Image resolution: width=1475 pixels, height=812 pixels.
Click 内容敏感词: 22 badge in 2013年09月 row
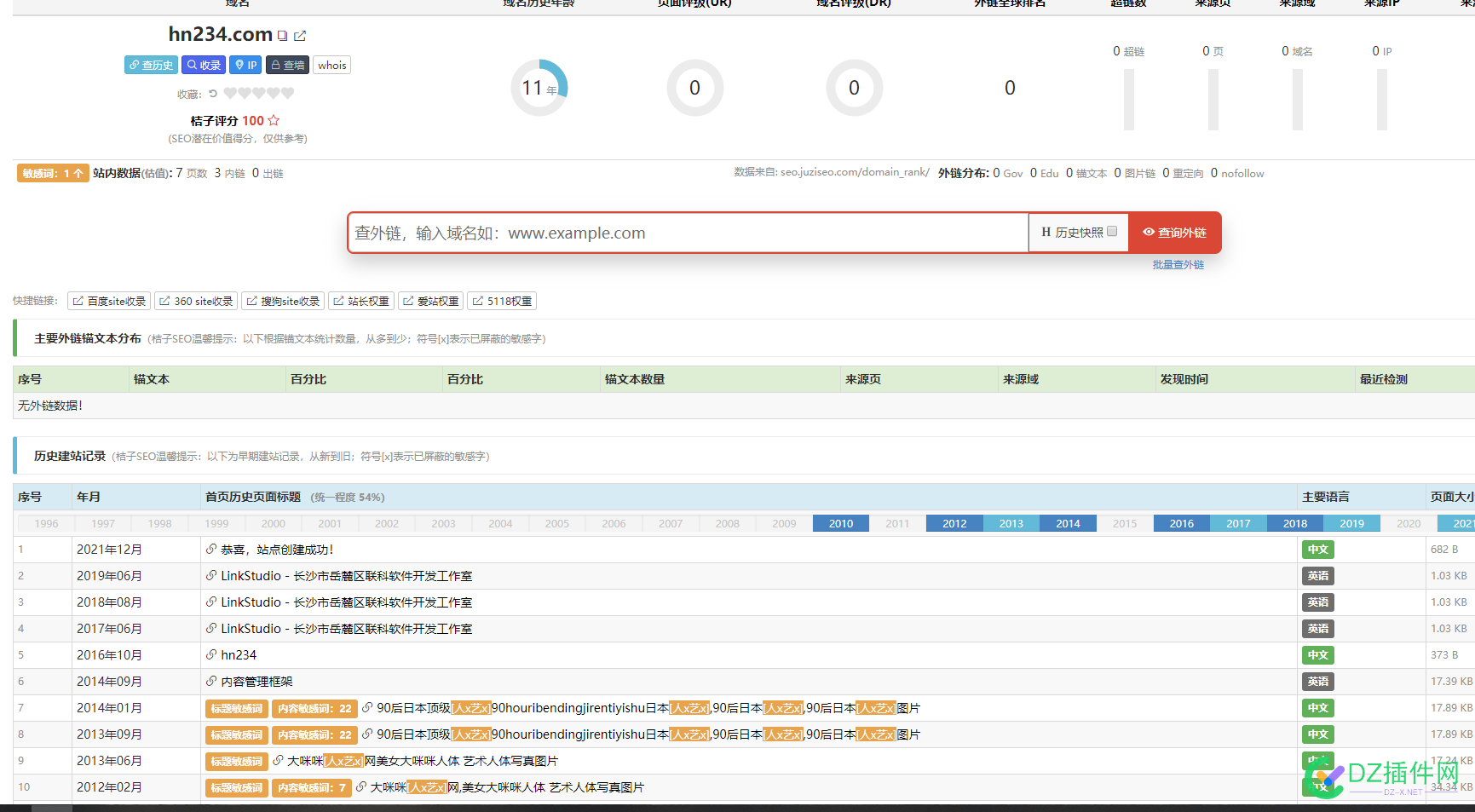[314, 734]
